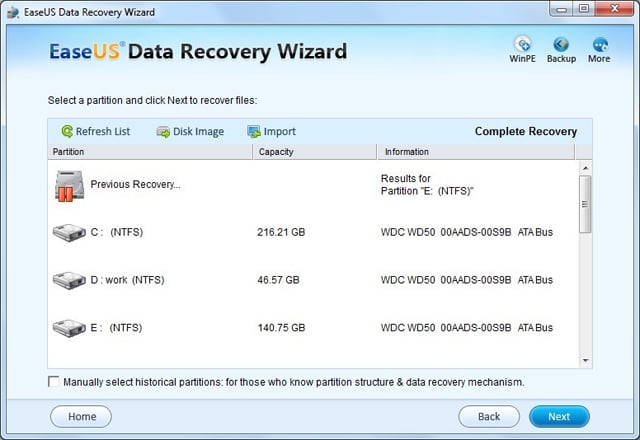Sort by the Information column header
This screenshot has width=640, height=440.
point(476,152)
